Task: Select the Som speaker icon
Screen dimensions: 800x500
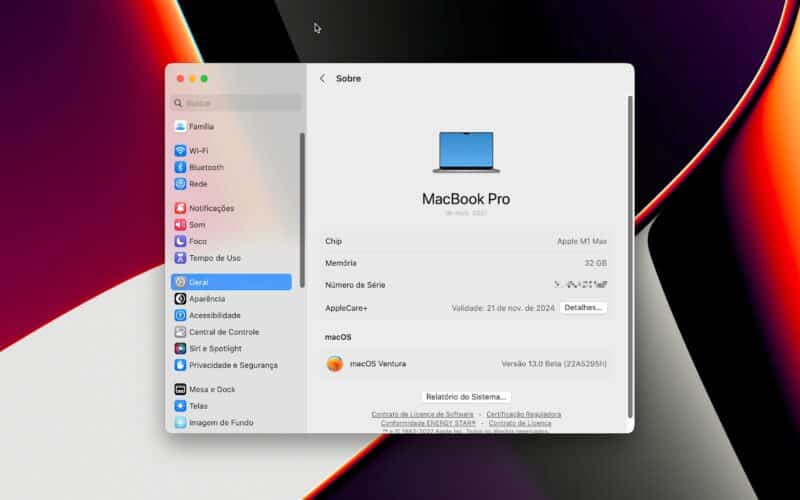Action: 180,224
